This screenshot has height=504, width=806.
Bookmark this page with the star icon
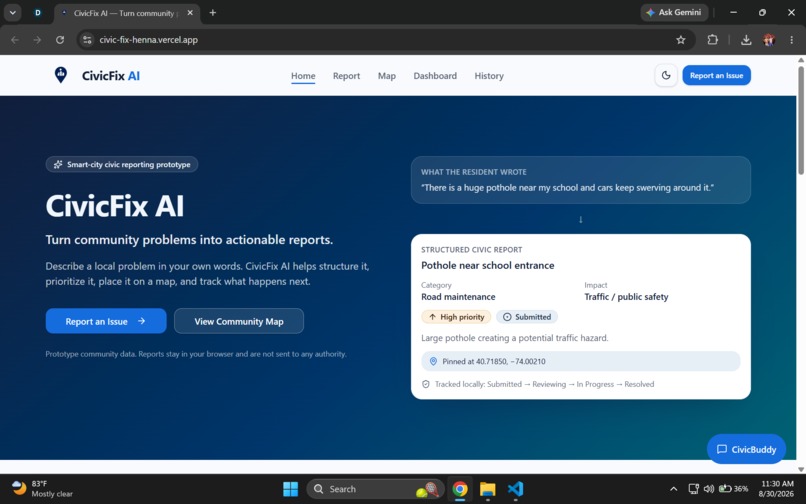point(681,40)
